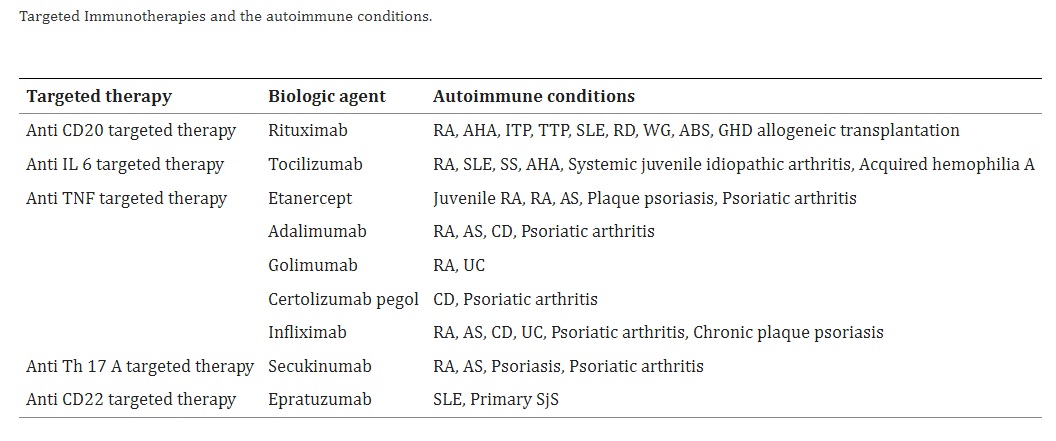Click the table caption about Targeted Immunotherapies
Screen dimensions: 1056x441
click(x=226, y=16)
